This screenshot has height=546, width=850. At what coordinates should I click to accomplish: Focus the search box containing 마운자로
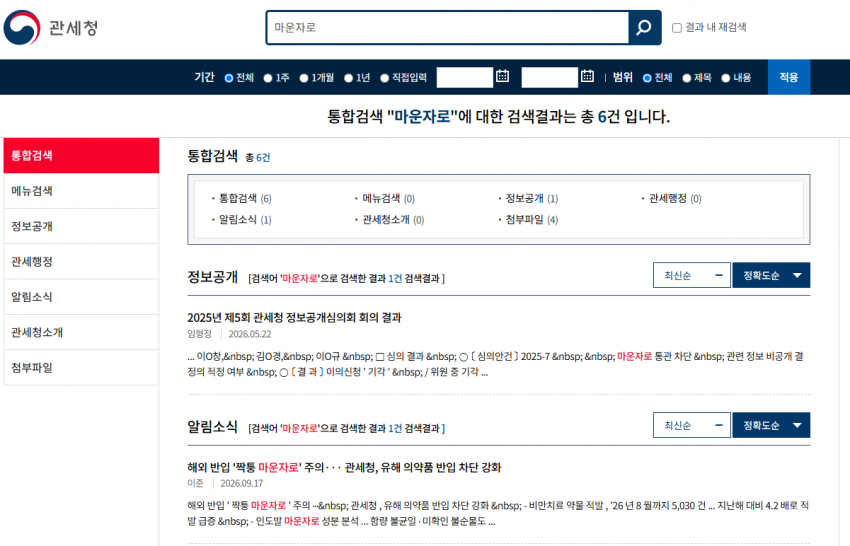pyautogui.click(x=448, y=27)
